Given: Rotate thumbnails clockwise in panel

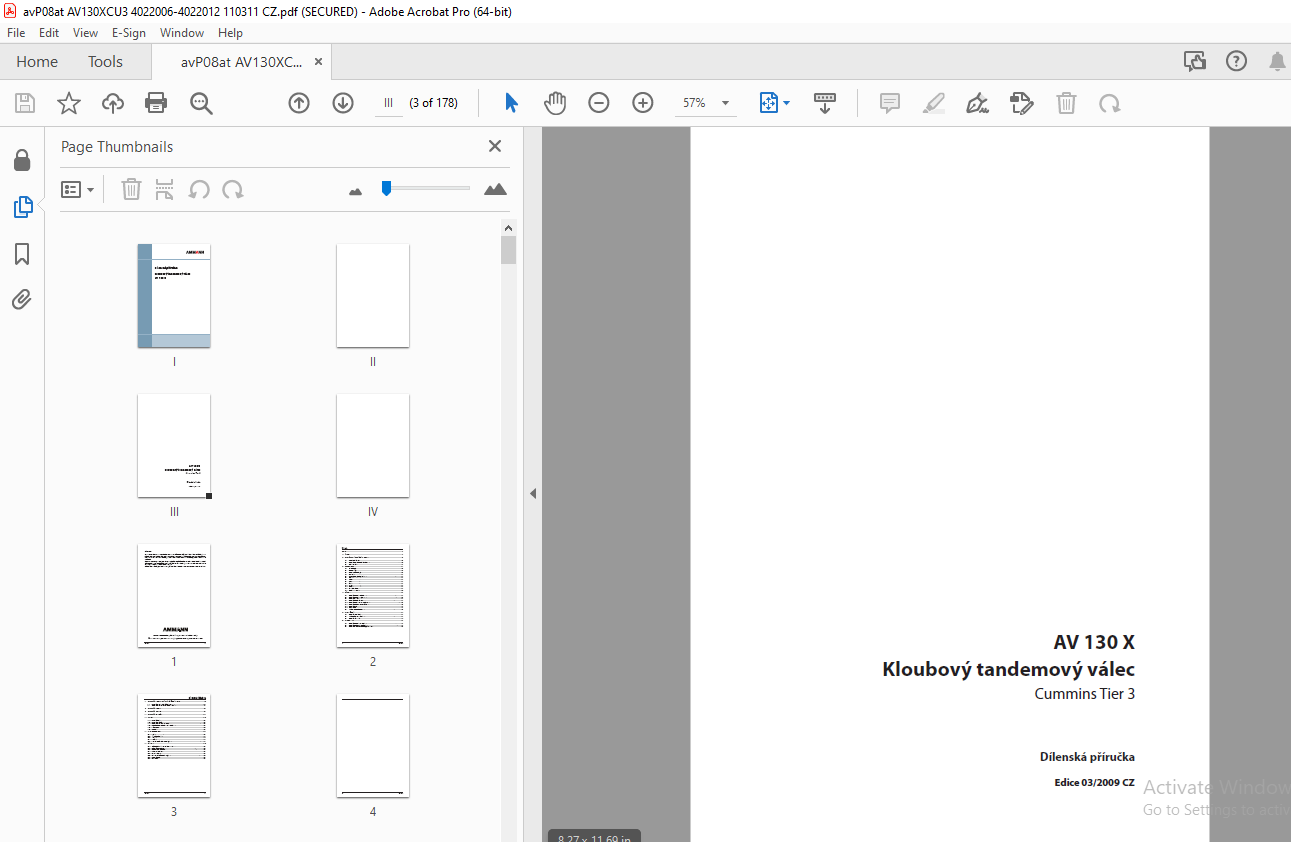Looking at the screenshot, I should point(233,189).
